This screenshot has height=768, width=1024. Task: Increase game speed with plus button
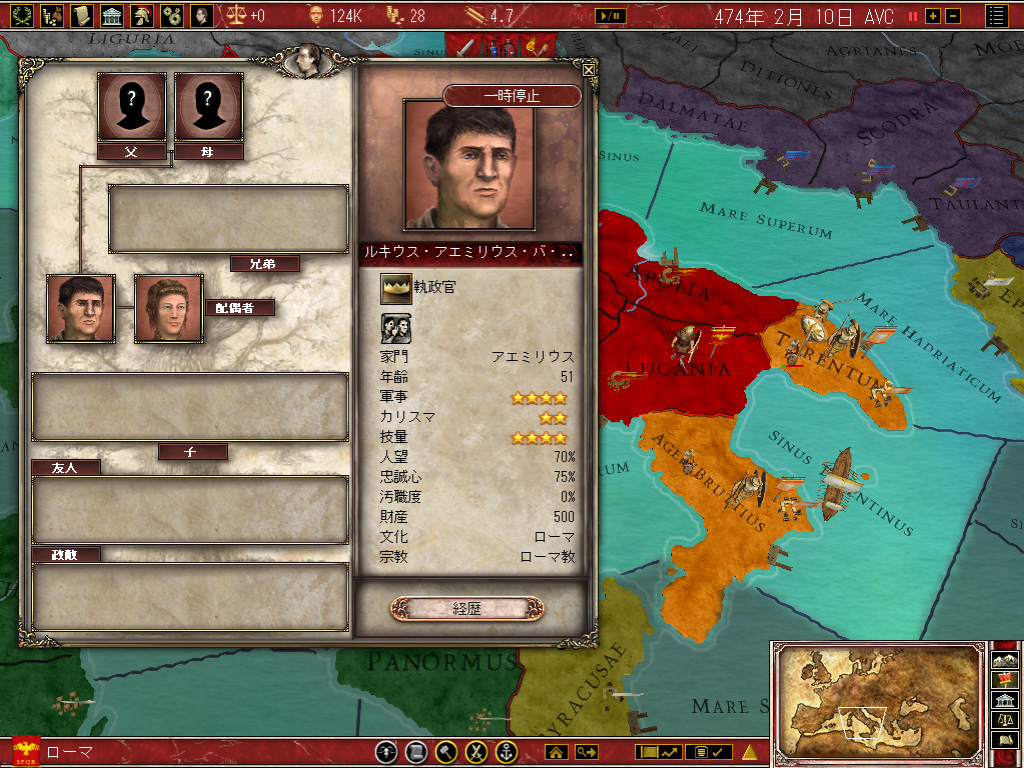pos(933,16)
